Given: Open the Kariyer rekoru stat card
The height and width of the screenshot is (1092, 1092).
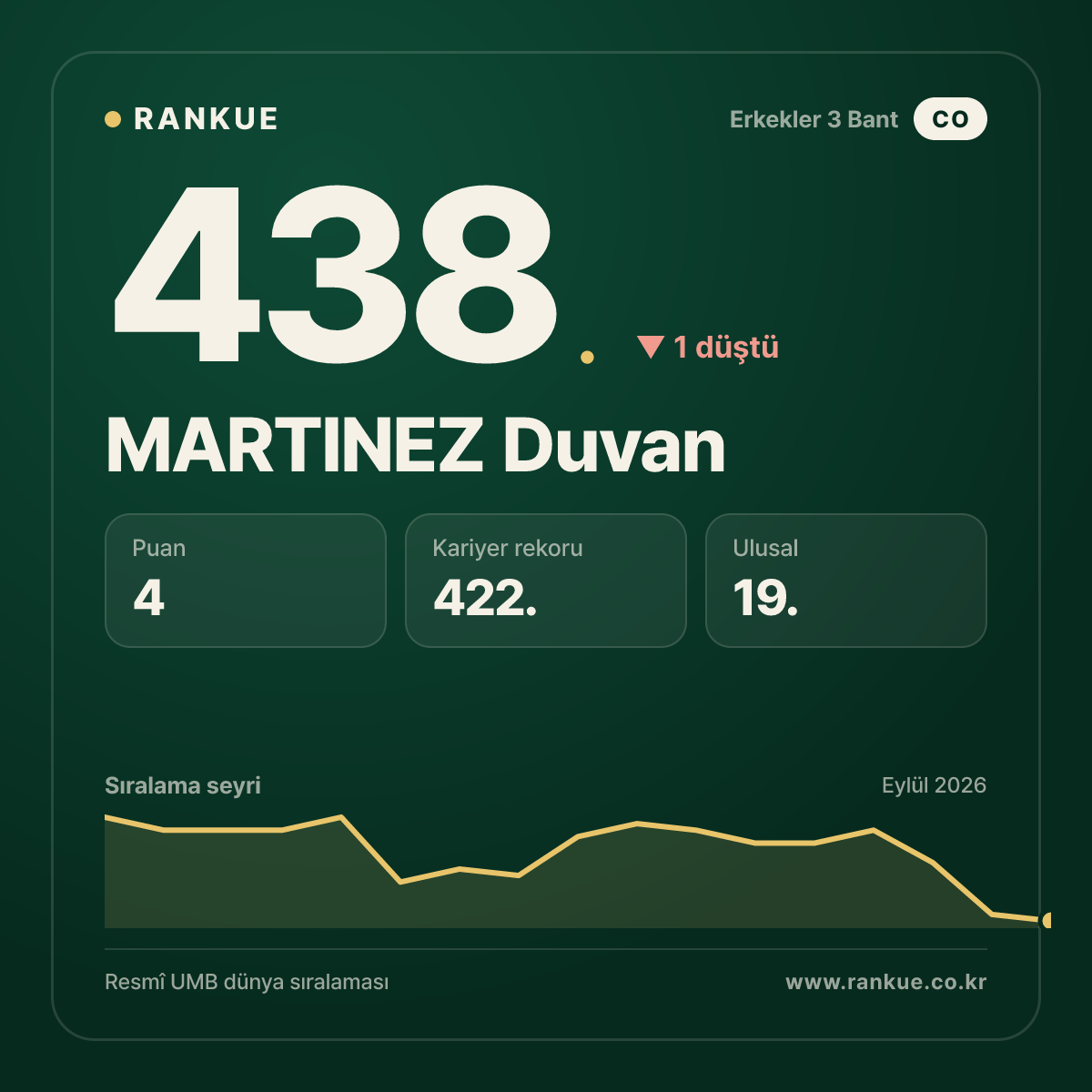Looking at the screenshot, I should [546, 581].
